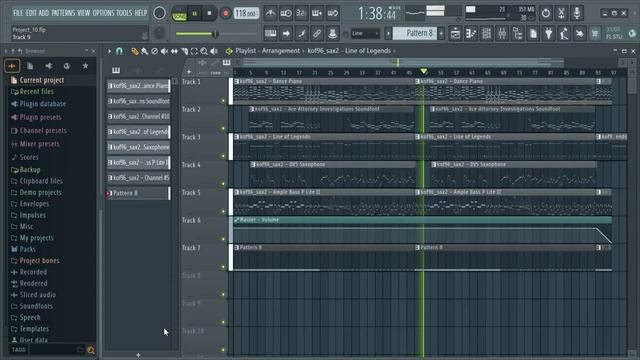Select the playlist paint brush tool
The width and height of the screenshot is (640, 360).
click(x=144, y=51)
